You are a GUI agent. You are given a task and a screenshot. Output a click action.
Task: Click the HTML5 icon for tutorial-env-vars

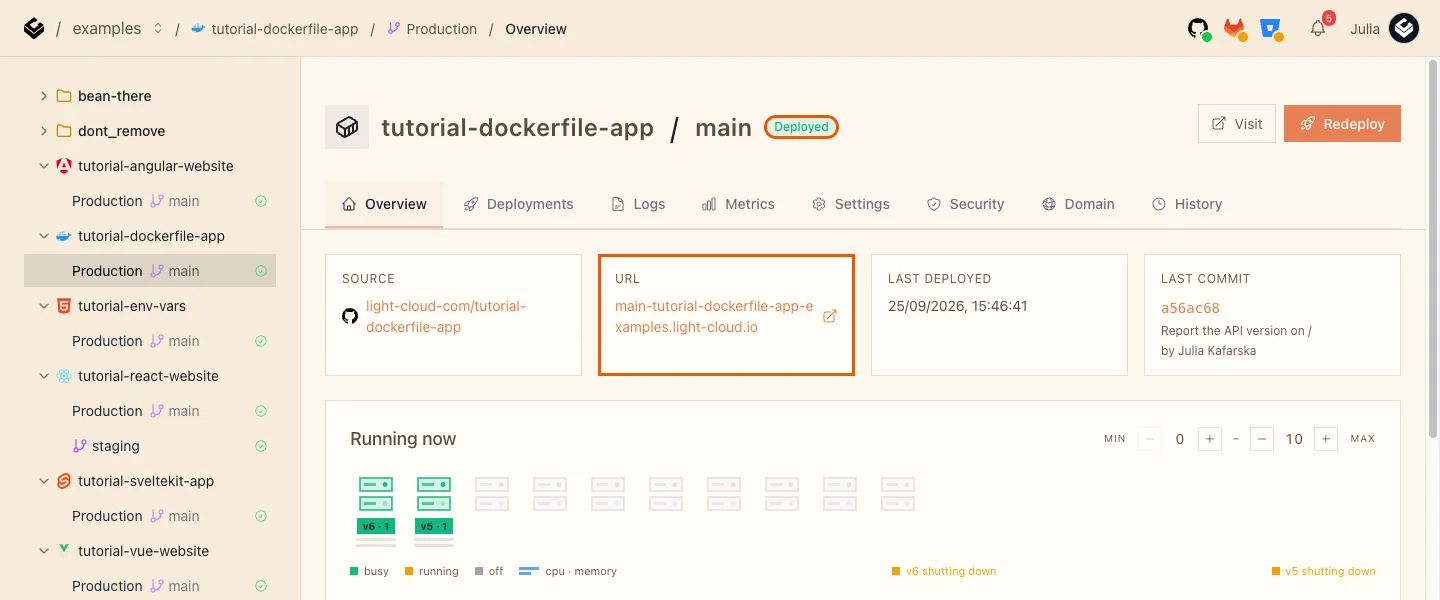(x=64, y=306)
